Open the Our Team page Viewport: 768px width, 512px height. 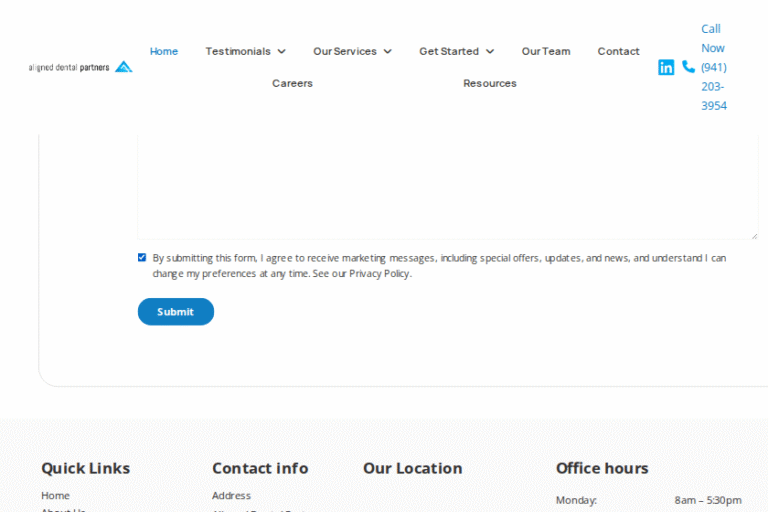pos(546,51)
